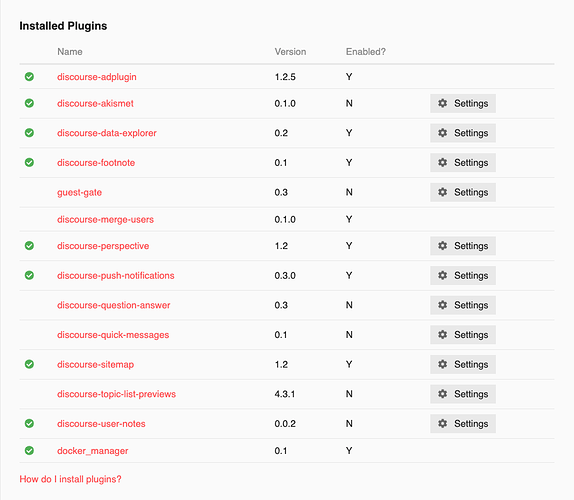The width and height of the screenshot is (574, 500).
Task: Click version 4.3.1 of discourse-topic-list-previews
Action: [x=285, y=394]
